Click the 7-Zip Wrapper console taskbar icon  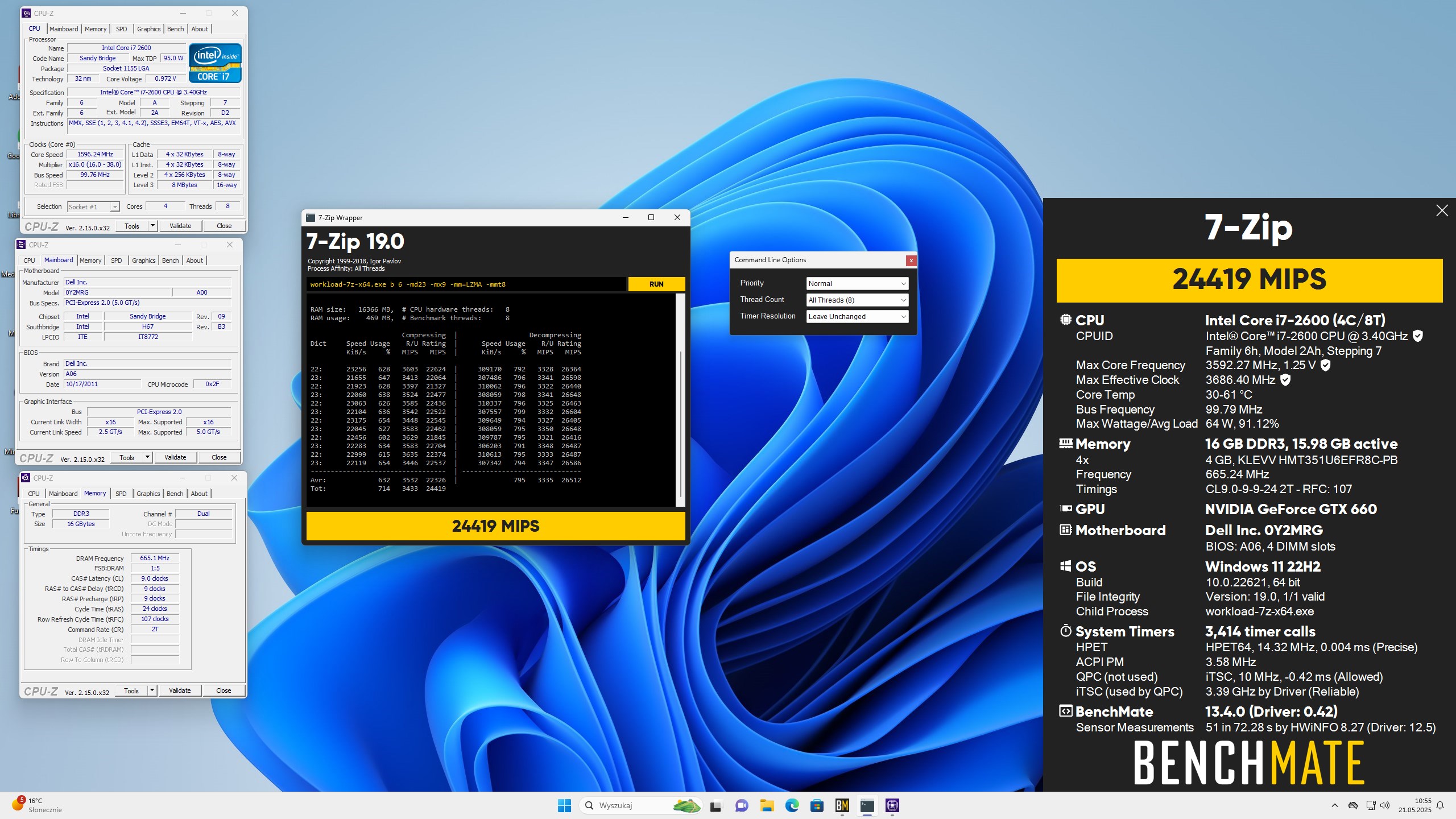point(867,805)
